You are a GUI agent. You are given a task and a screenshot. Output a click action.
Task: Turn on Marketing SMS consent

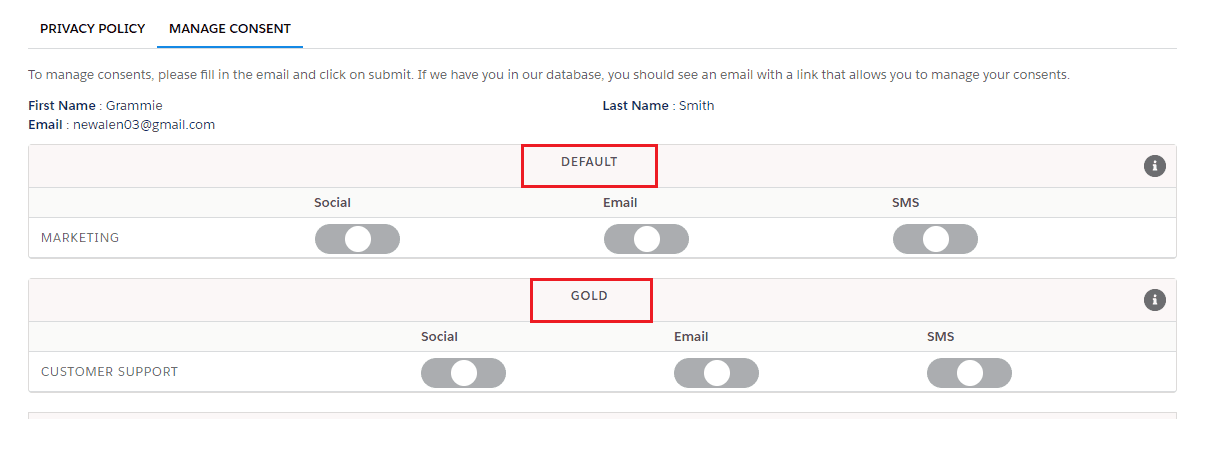pyautogui.click(x=935, y=239)
